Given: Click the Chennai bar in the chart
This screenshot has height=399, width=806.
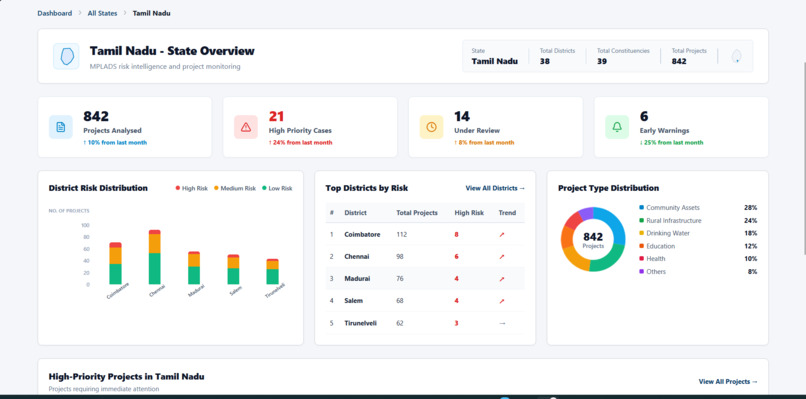Looking at the screenshot, I should click(x=154, y=257).
